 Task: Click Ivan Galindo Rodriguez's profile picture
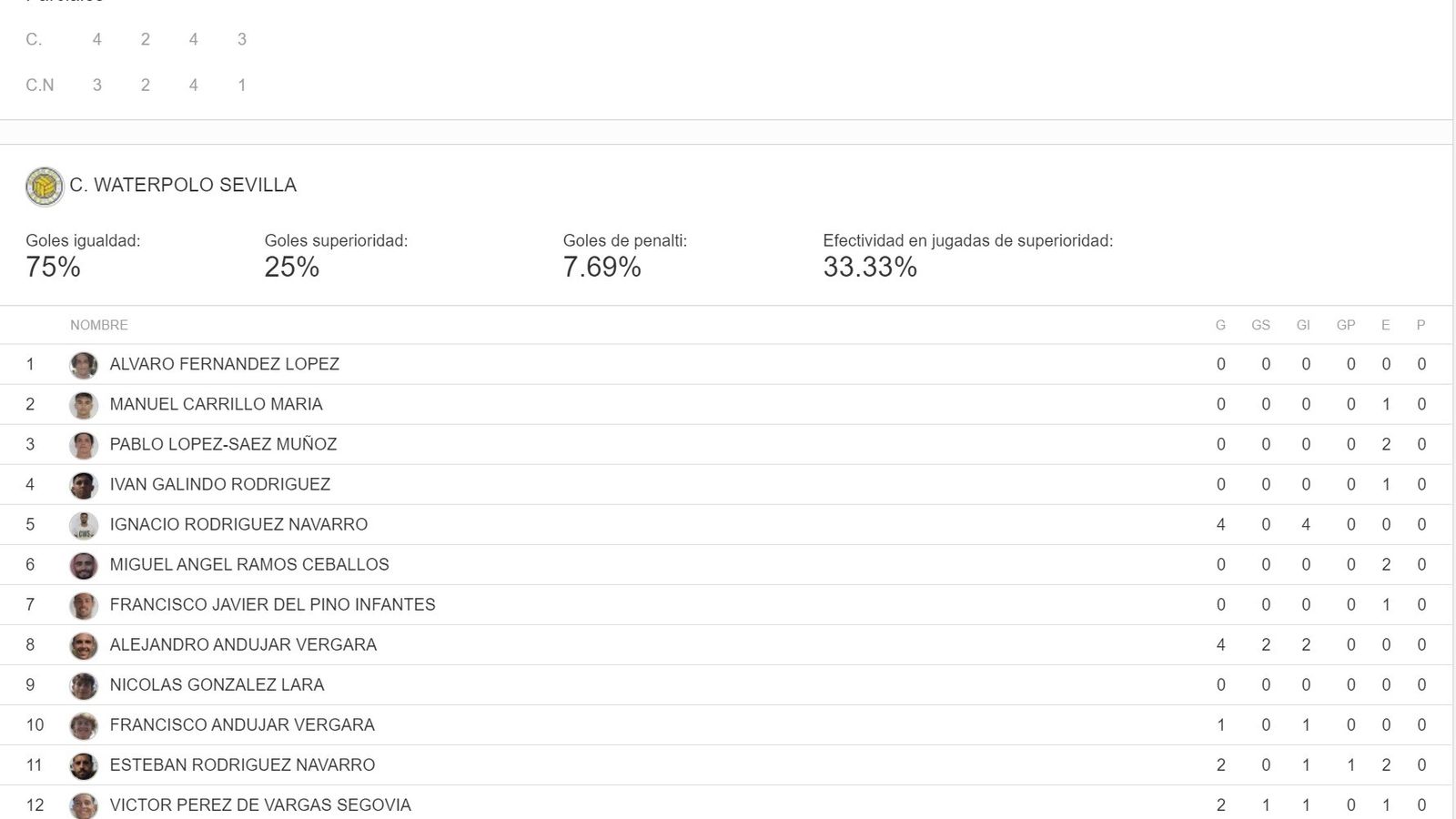click(x=84, y=485)
